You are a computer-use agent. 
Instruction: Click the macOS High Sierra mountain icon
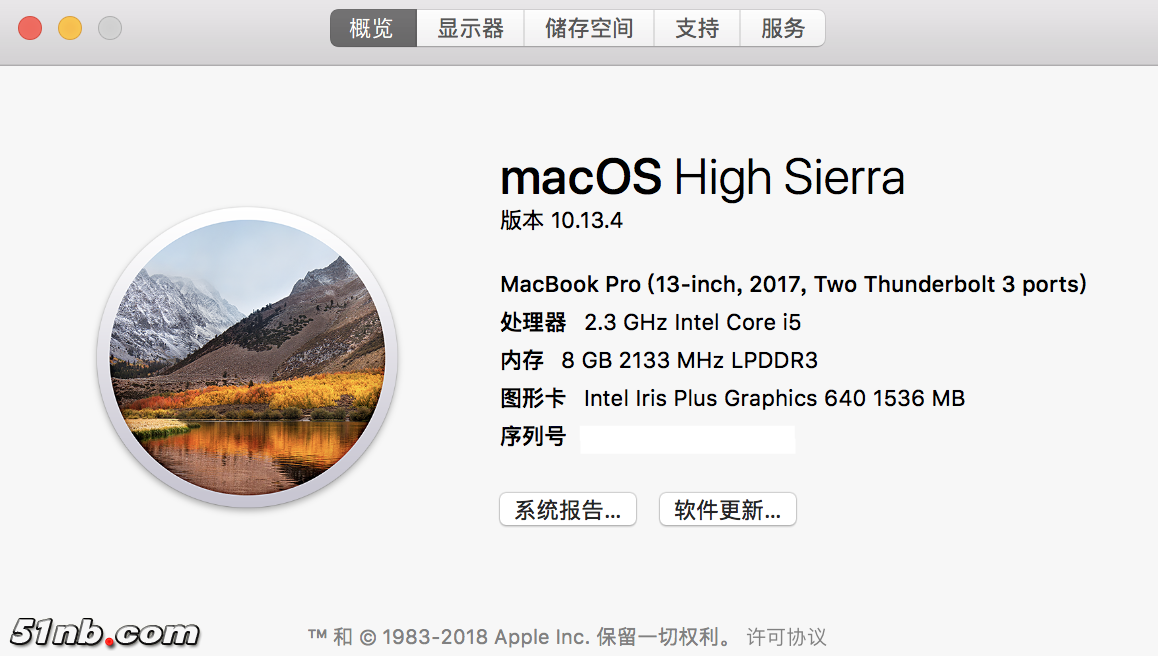point(247,357)
